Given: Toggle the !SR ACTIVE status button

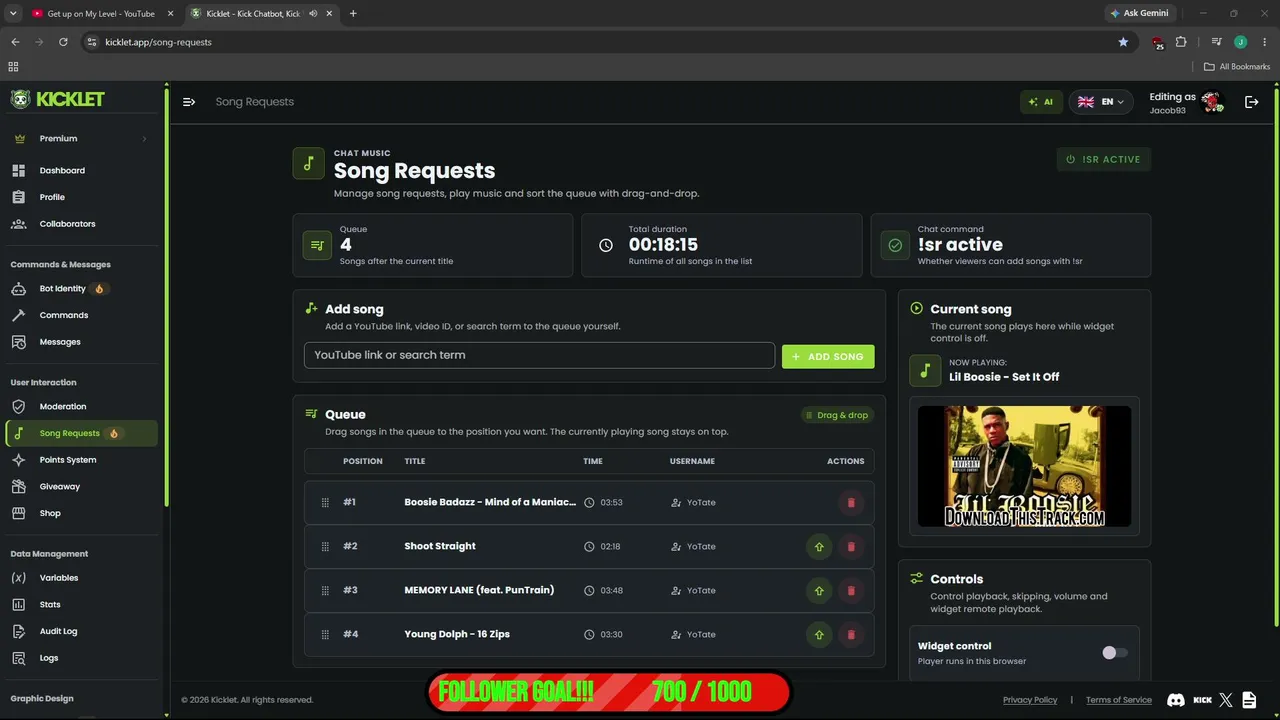Looking at the screenshot, I should pos(1104,159).
